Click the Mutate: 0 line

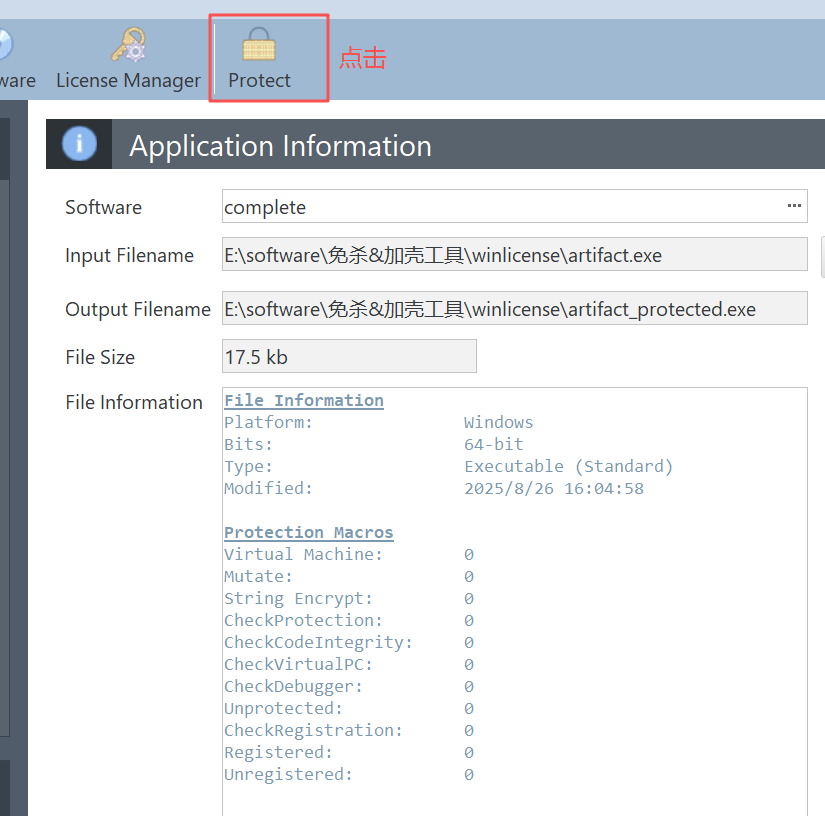click(349, 577)
